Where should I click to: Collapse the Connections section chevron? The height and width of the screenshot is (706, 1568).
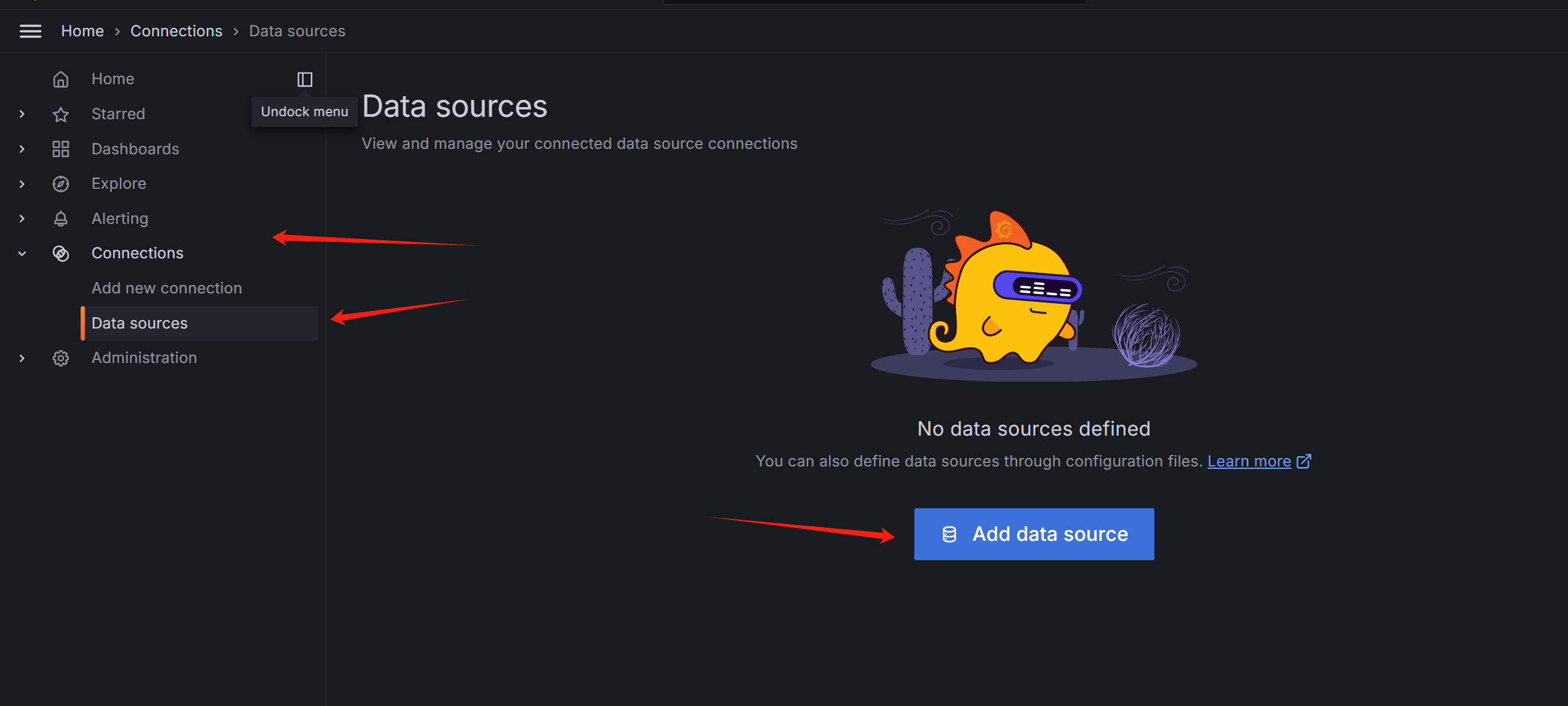pos(22,253)
